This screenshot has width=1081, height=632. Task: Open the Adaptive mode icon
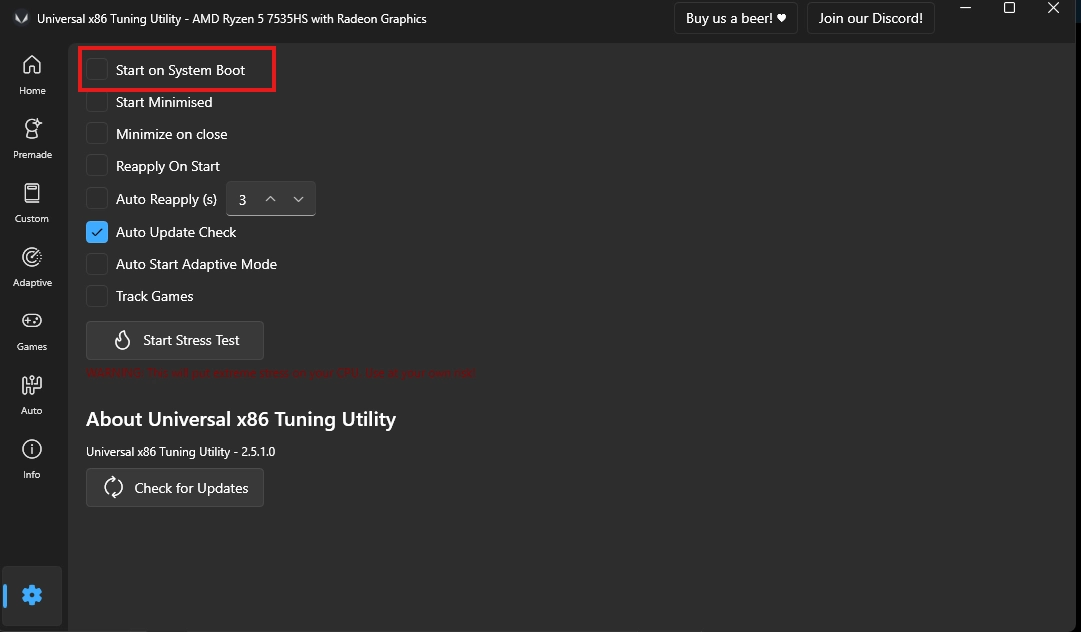(32, 257)
